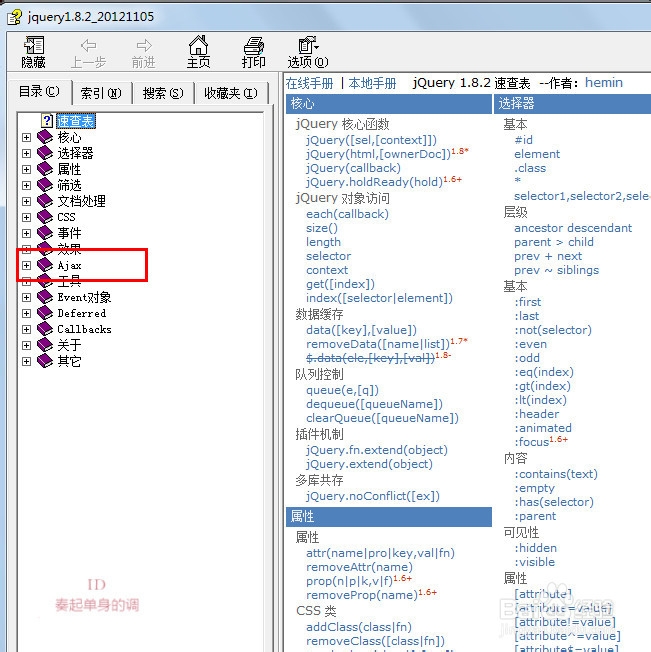Expand the 筛选 tree node

(x=26, y=185)
